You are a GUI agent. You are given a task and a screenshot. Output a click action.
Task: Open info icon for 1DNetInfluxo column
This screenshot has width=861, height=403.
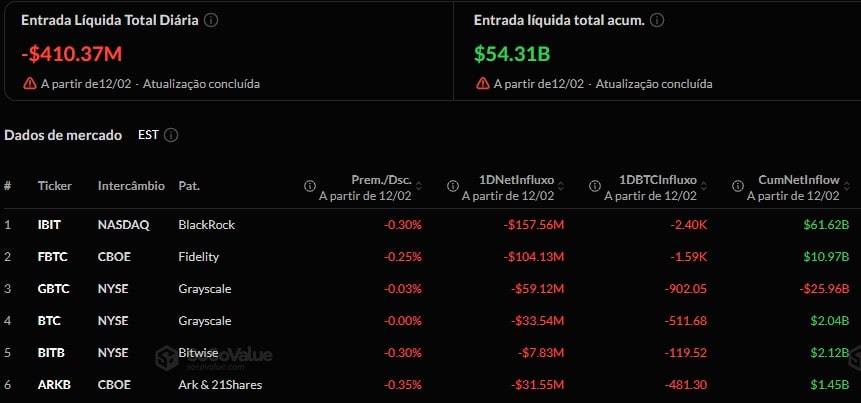coord(452,186)
